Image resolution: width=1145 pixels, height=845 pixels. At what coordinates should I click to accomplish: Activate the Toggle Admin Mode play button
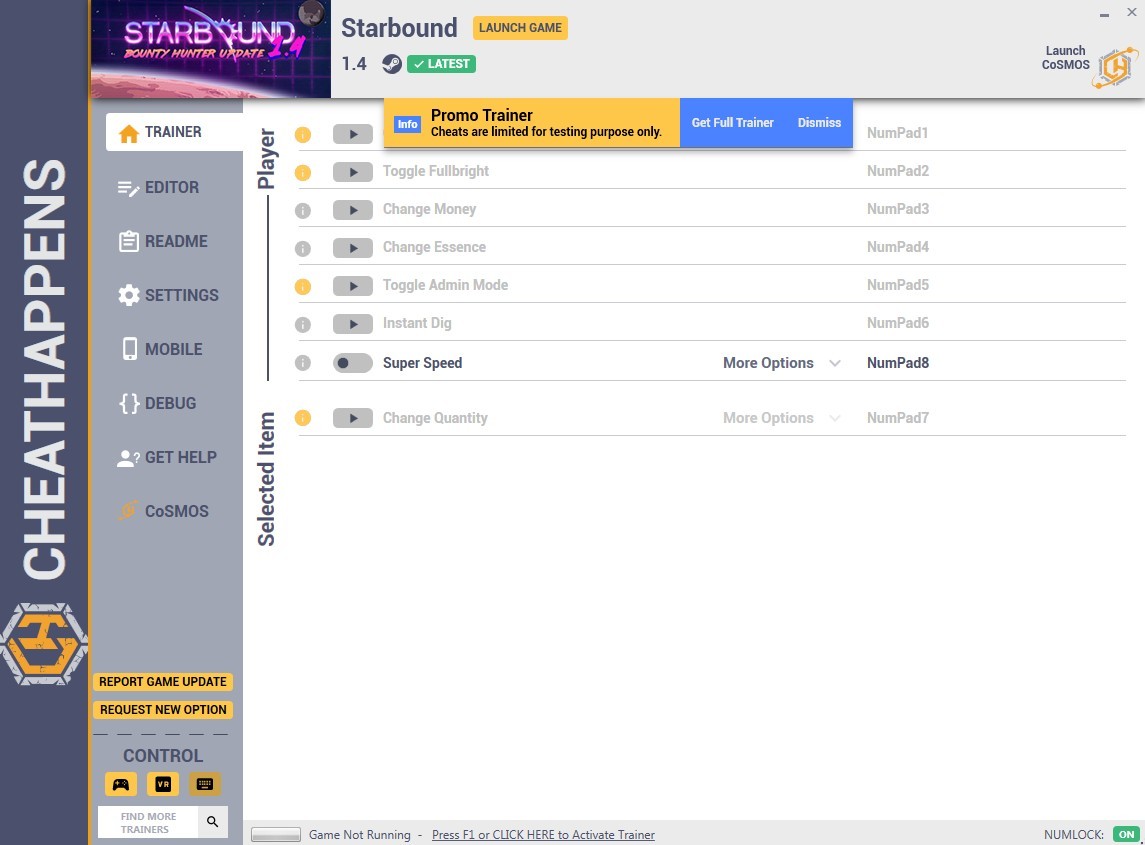tap(353, 286)
